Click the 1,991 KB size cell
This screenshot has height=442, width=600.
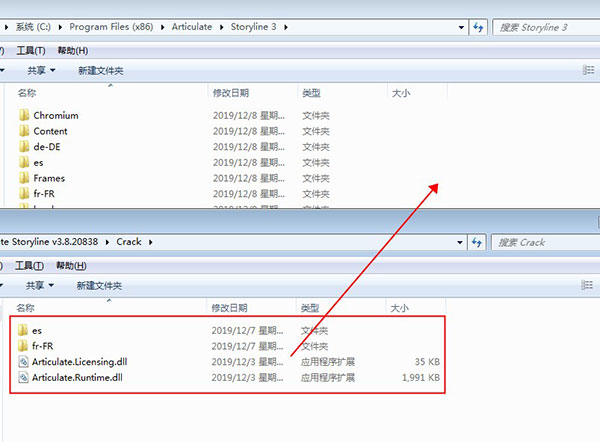tap(421, 377)
